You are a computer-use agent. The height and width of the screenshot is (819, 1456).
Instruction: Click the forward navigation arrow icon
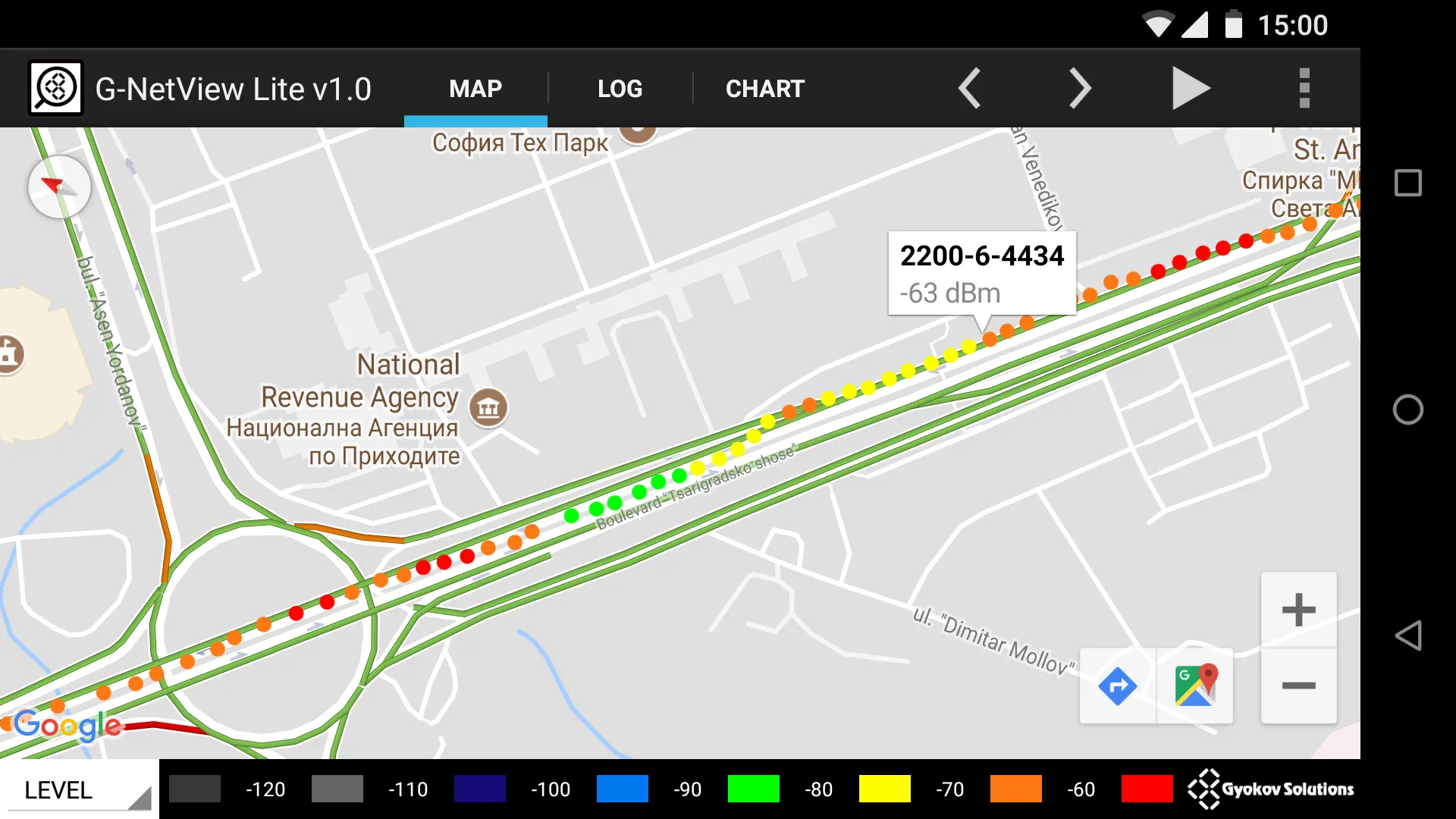tap(1079, 88)
